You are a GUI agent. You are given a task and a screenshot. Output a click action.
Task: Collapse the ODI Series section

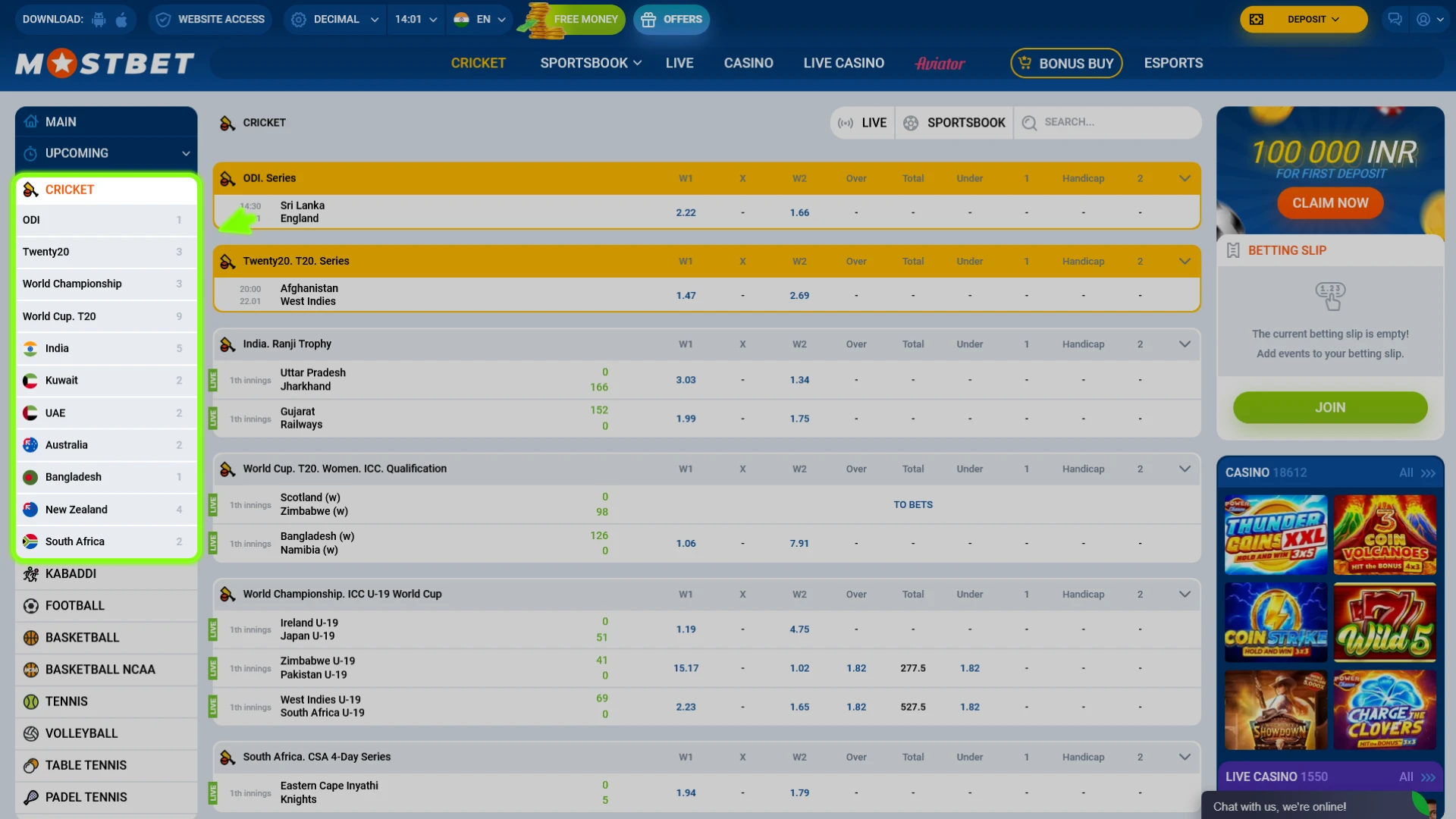click(1185, 178)
